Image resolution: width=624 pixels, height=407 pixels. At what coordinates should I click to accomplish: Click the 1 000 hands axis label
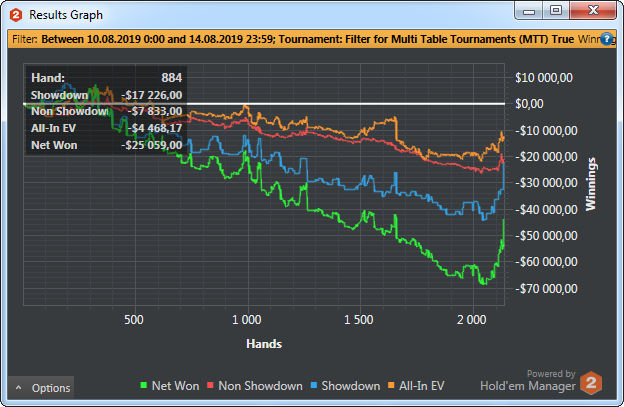247,319
